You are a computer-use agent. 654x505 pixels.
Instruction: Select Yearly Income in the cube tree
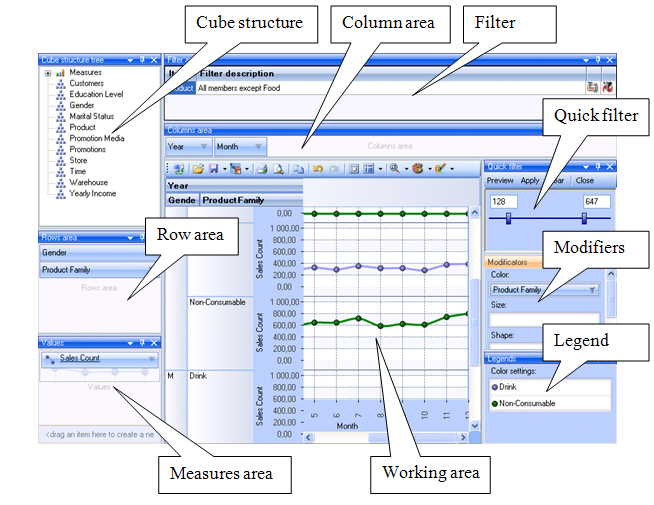93,193
